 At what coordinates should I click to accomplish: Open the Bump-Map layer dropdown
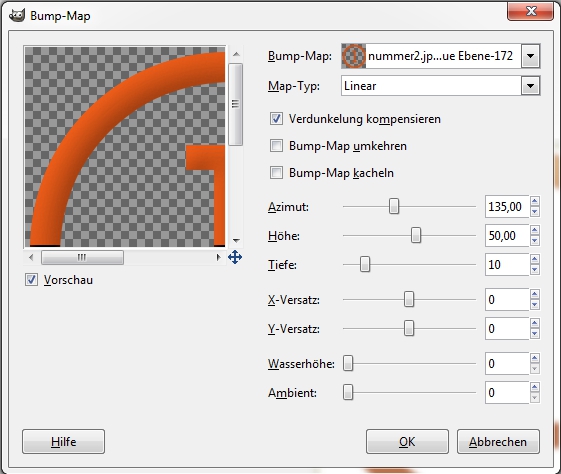(530, 56)
